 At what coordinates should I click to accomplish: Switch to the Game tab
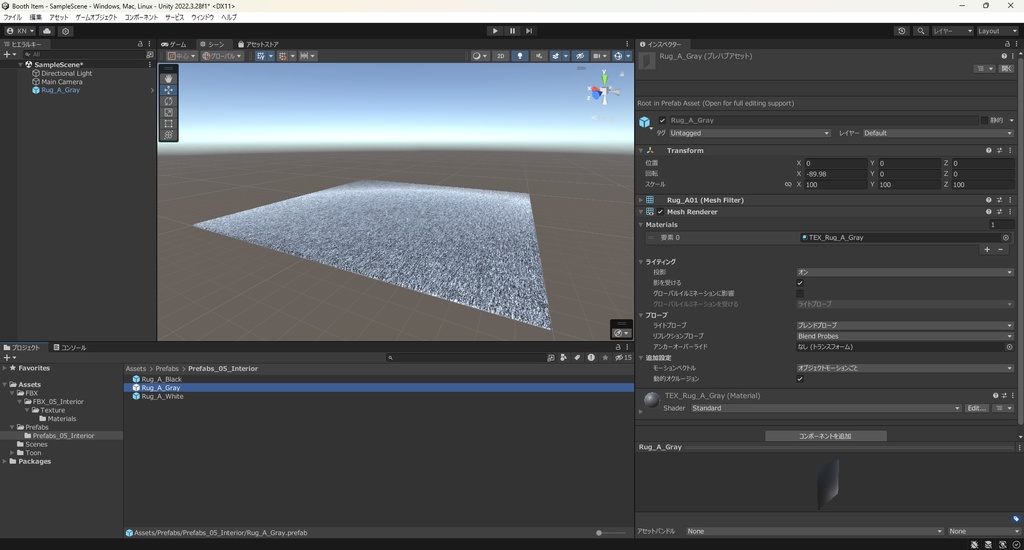click(x=174, y=44)
